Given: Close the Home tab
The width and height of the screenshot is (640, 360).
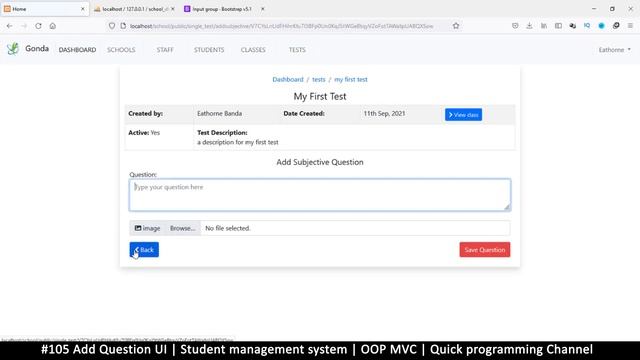Looking at the screenshot, I should pos(82,9).
